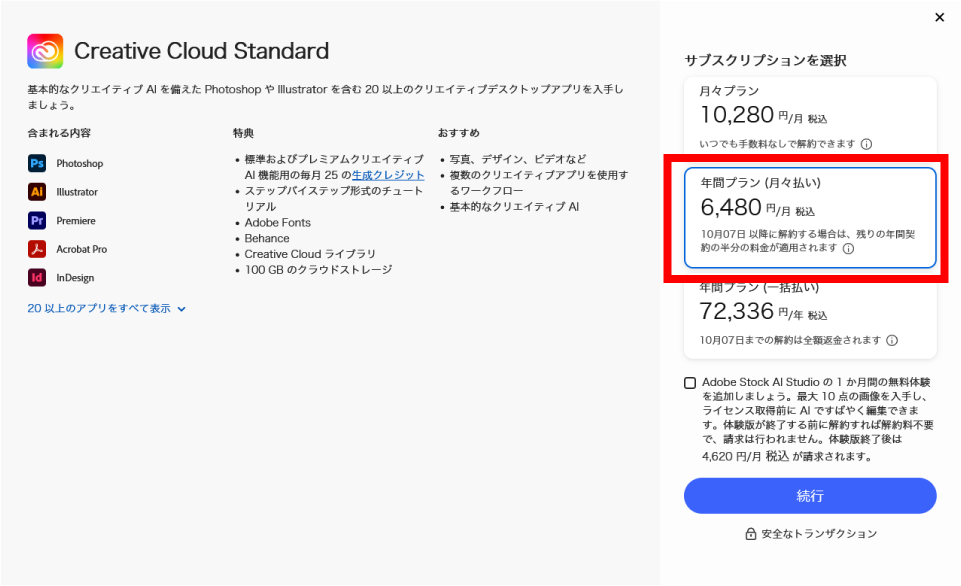
Task: Click the 写真、デザイン、ビデオなど bullet
Action: 518,159
